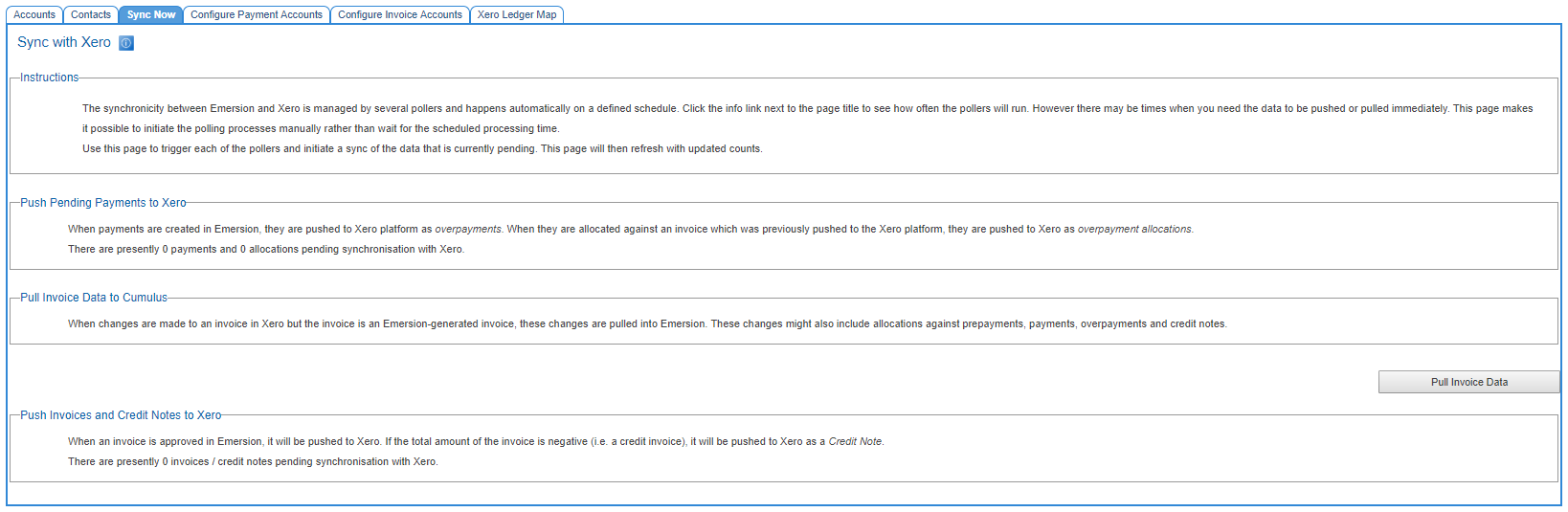Select the Sync Now tab
The image size is (1568, 512).
click(151, 15)
